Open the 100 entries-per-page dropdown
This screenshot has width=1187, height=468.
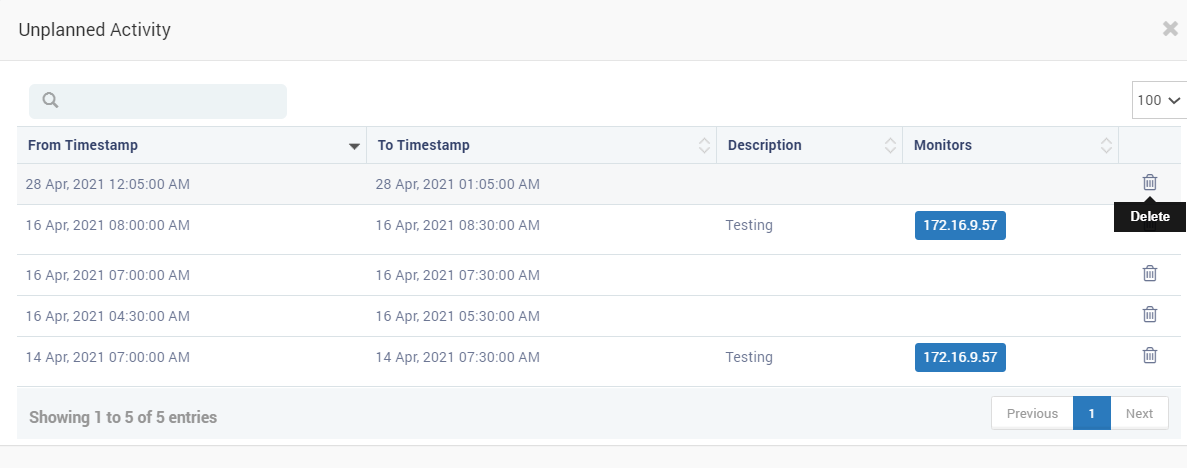point(1159,100)
